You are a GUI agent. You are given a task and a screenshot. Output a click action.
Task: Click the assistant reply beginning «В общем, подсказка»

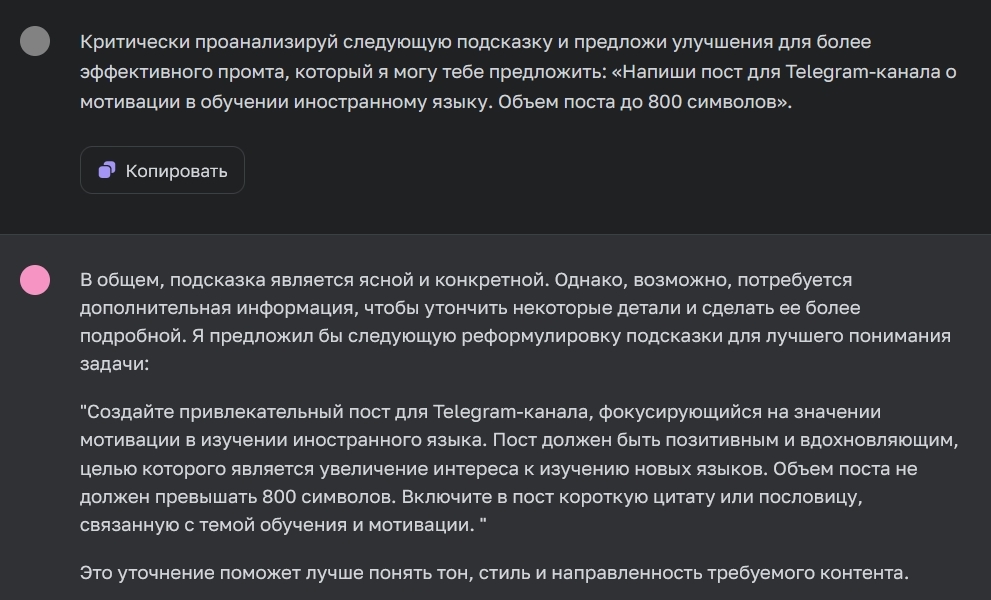coord(400,280)
